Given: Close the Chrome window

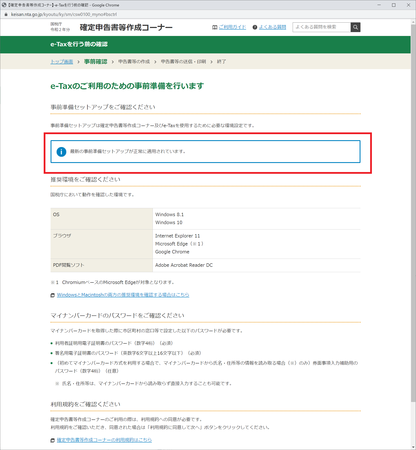Looking at the screenshot, I should point(408,5).
